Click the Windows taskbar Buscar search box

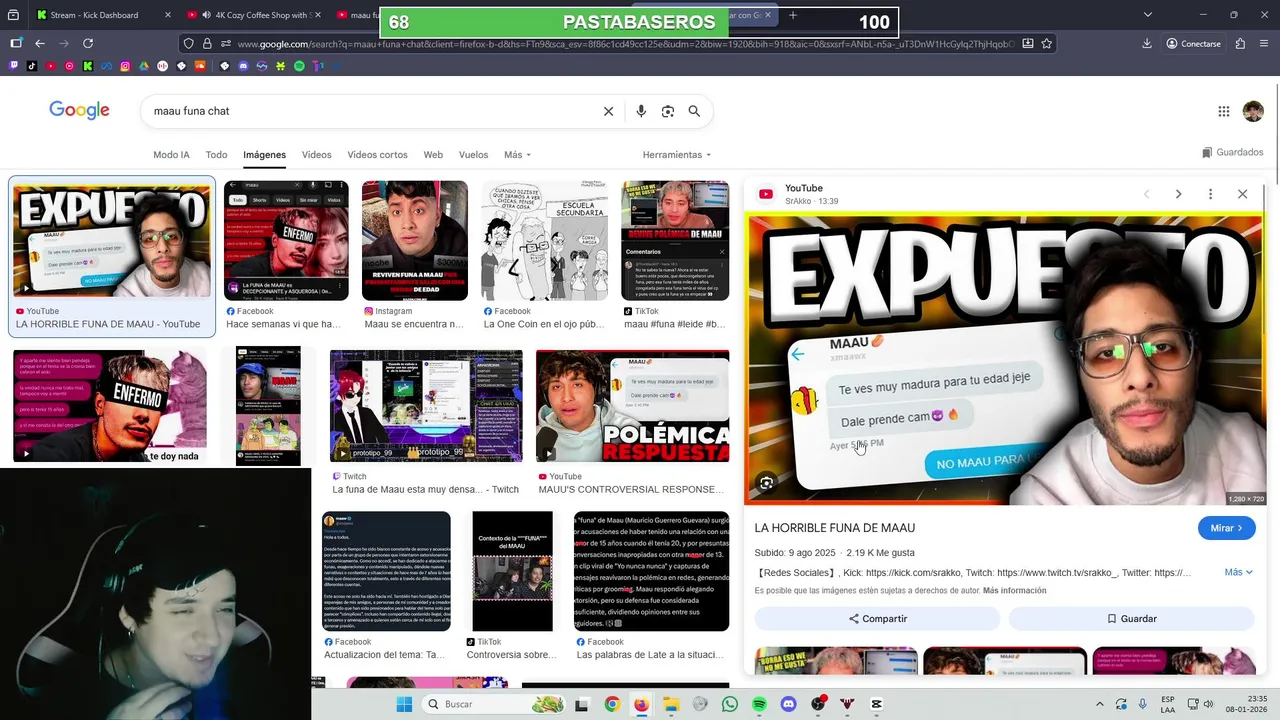click(495, 704)
